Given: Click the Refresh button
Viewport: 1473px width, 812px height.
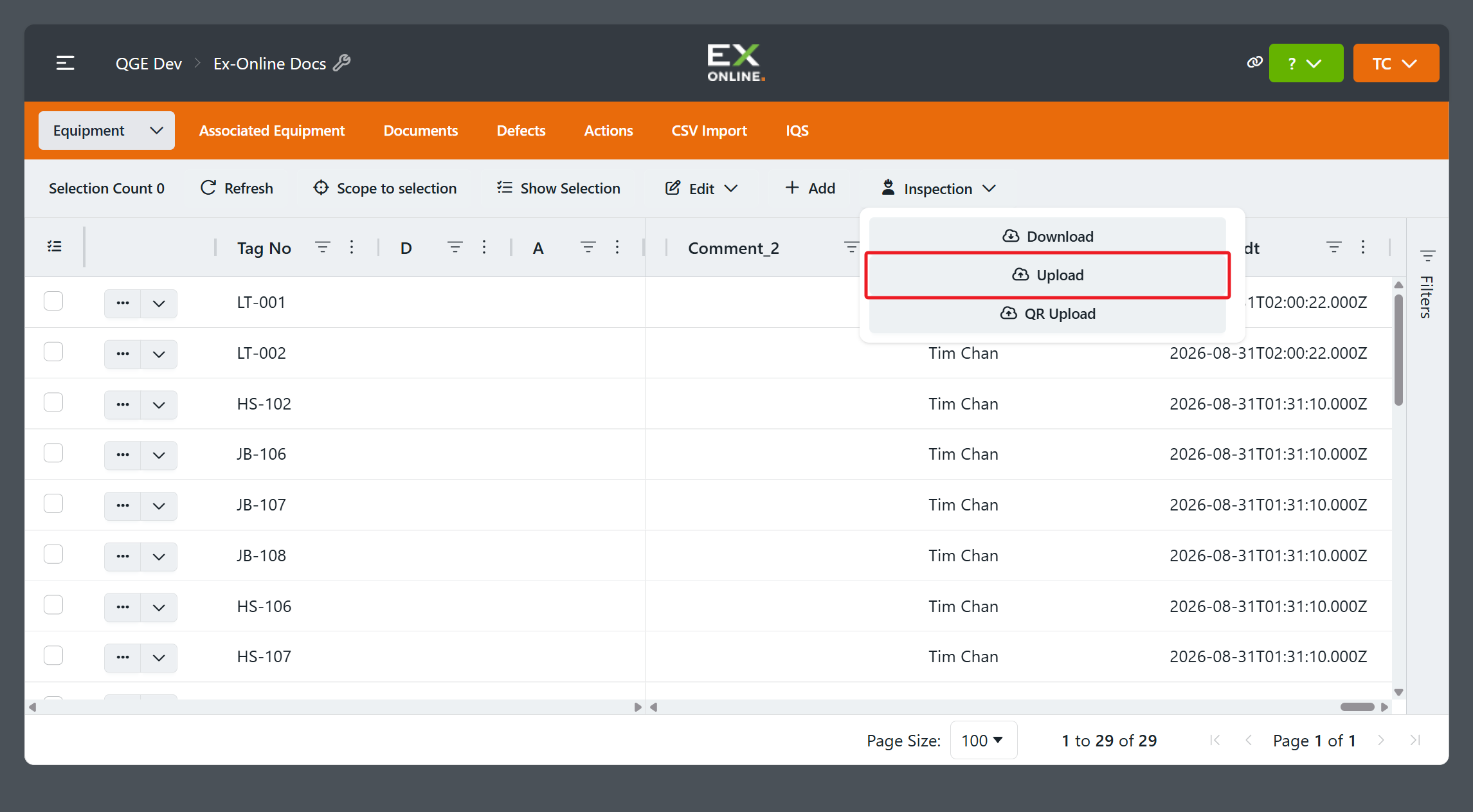Looking at the screenshot, I should pos(237,188).
